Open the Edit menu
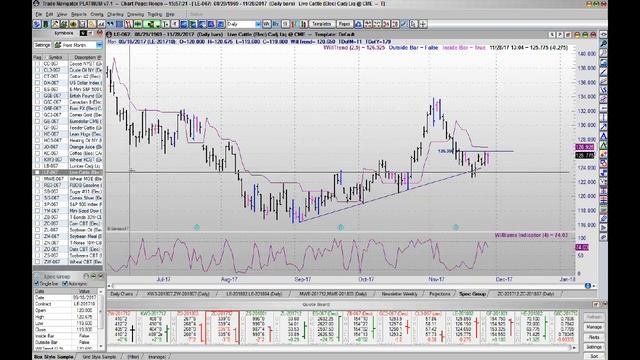The image size is (640, 360). point(49,14)
